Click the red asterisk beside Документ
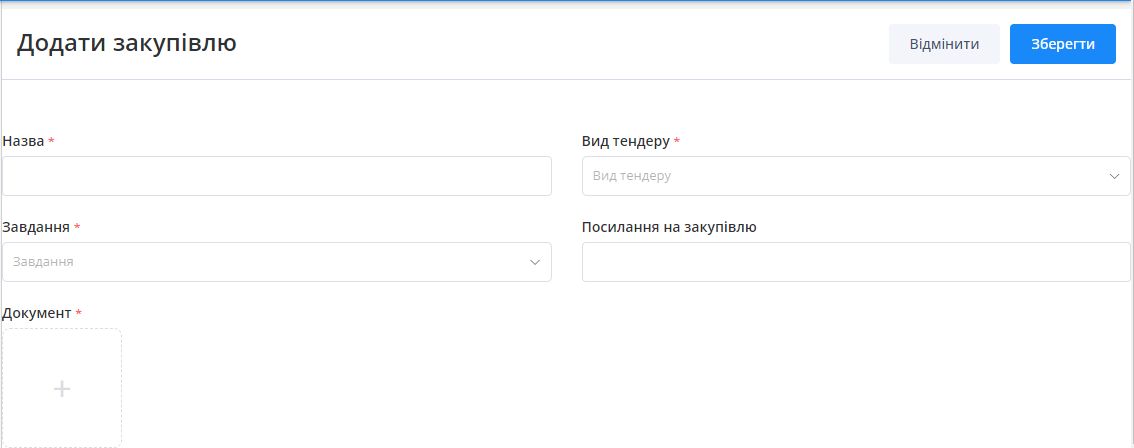This screenshot has height=448, width=1134. pos(79,313)
